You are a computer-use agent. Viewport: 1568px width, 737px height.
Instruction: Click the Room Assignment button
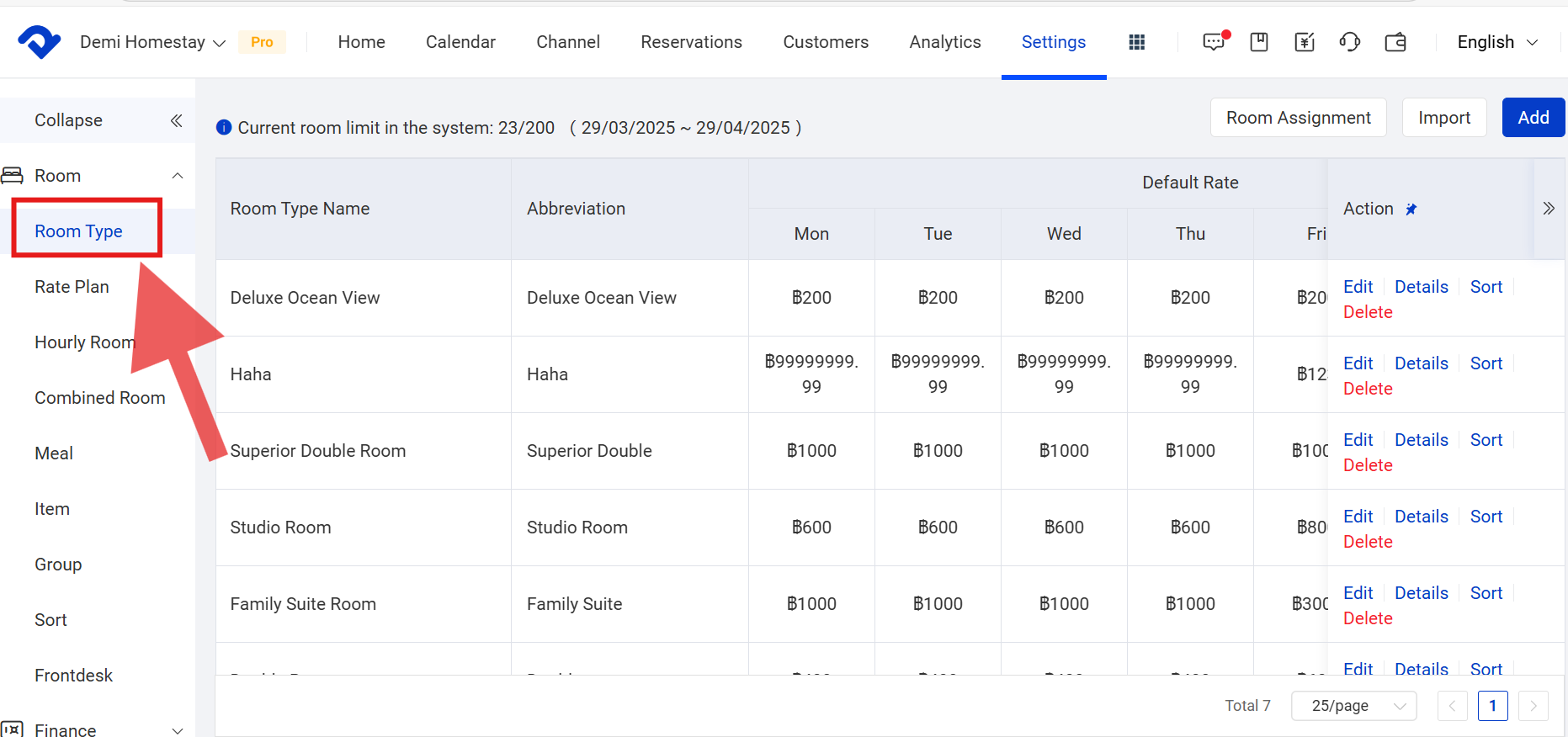(1298, 118)
